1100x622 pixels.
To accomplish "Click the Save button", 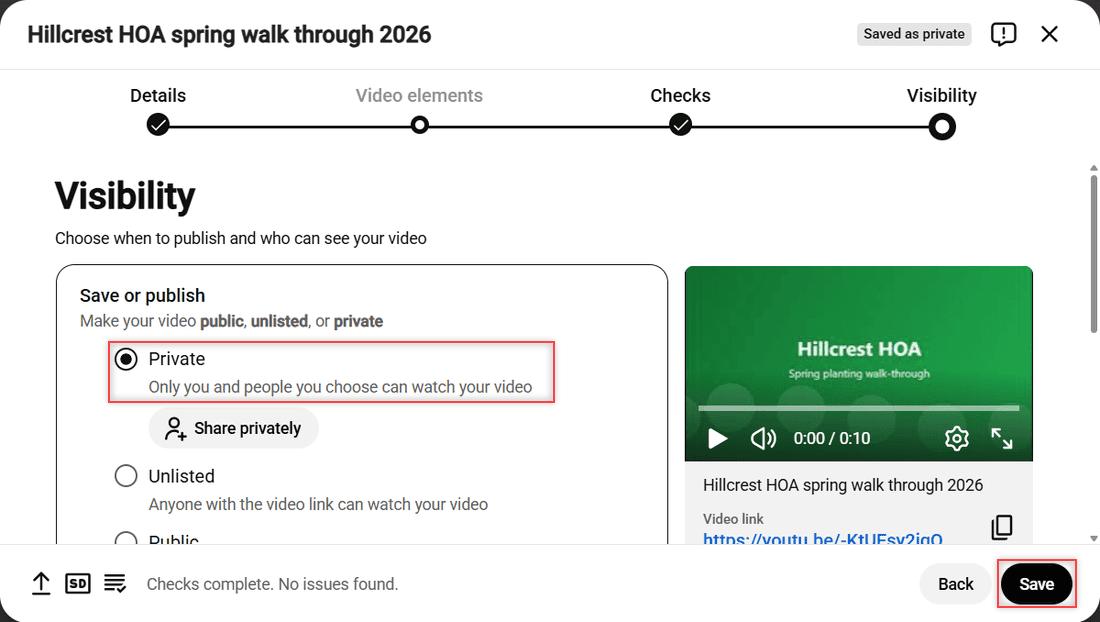I will (1036, 584).
